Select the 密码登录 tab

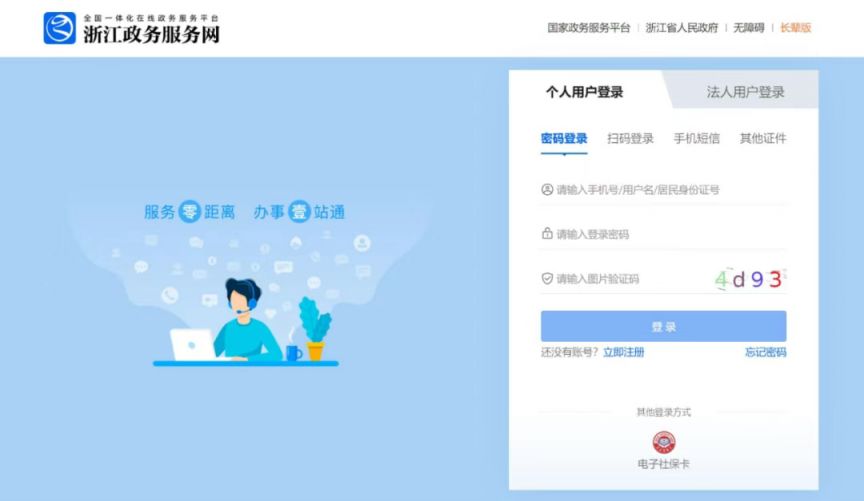(564, 138)
